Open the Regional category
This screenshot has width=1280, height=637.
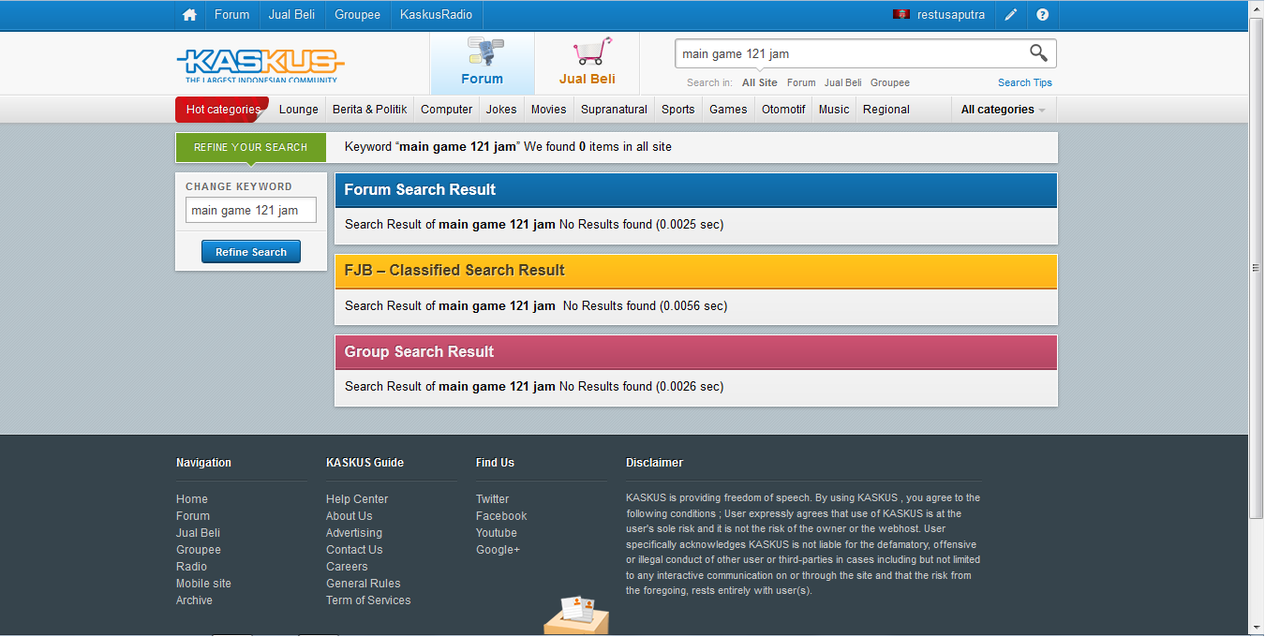[x=886, y=110]
